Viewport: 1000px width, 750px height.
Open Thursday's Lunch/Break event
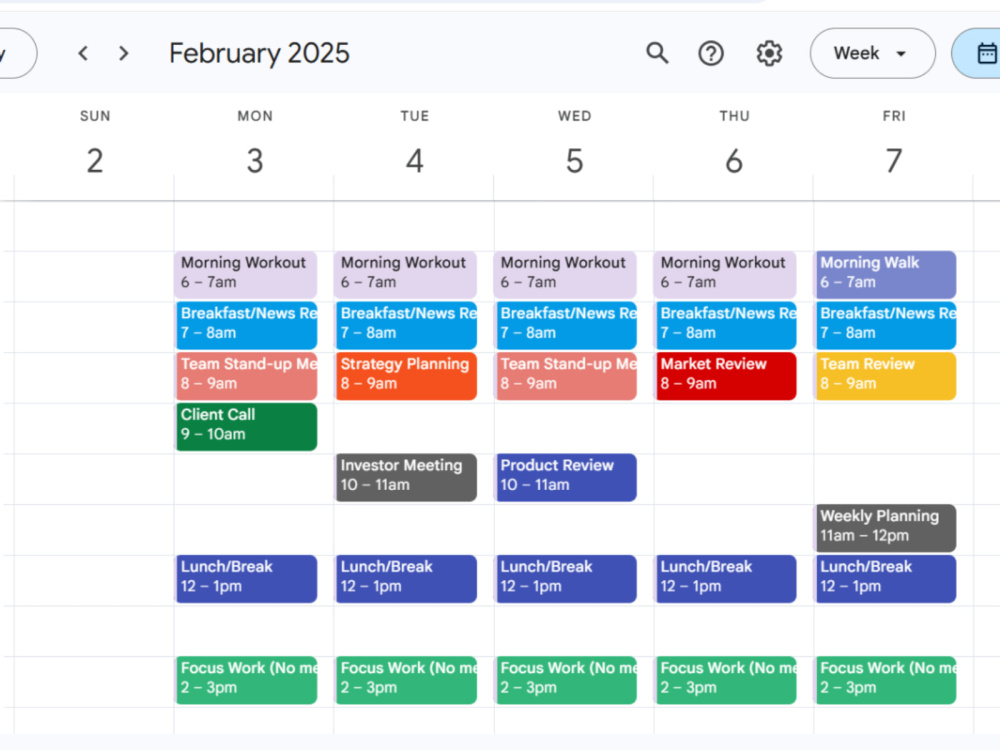tap(726, 578)
